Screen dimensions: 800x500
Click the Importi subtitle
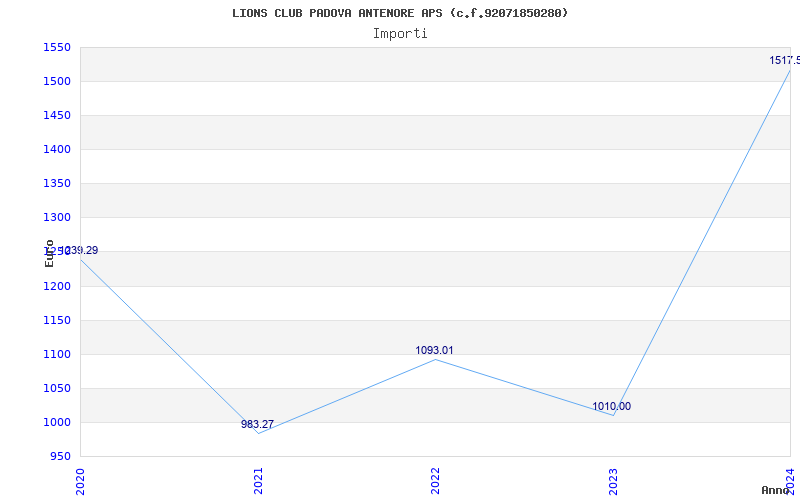point(400,34)
